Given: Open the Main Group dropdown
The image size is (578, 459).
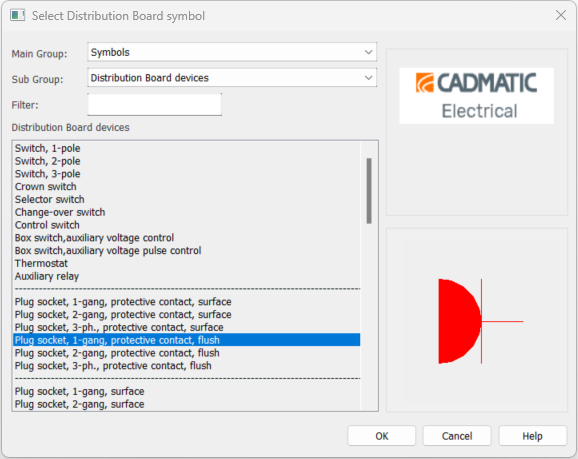Looking at the screenshot, I should [232, 52].
